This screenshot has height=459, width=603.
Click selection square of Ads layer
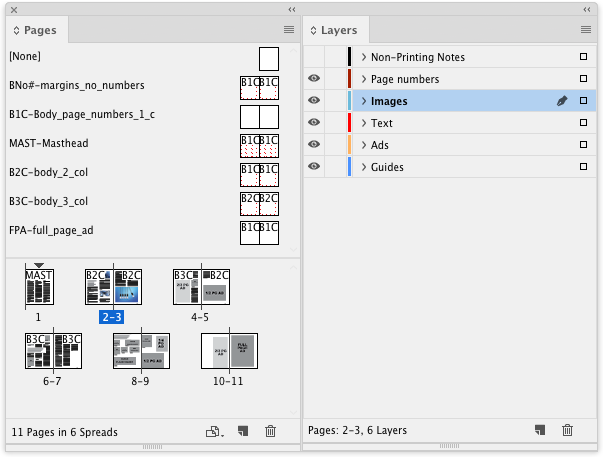click(x=583, y=145)
